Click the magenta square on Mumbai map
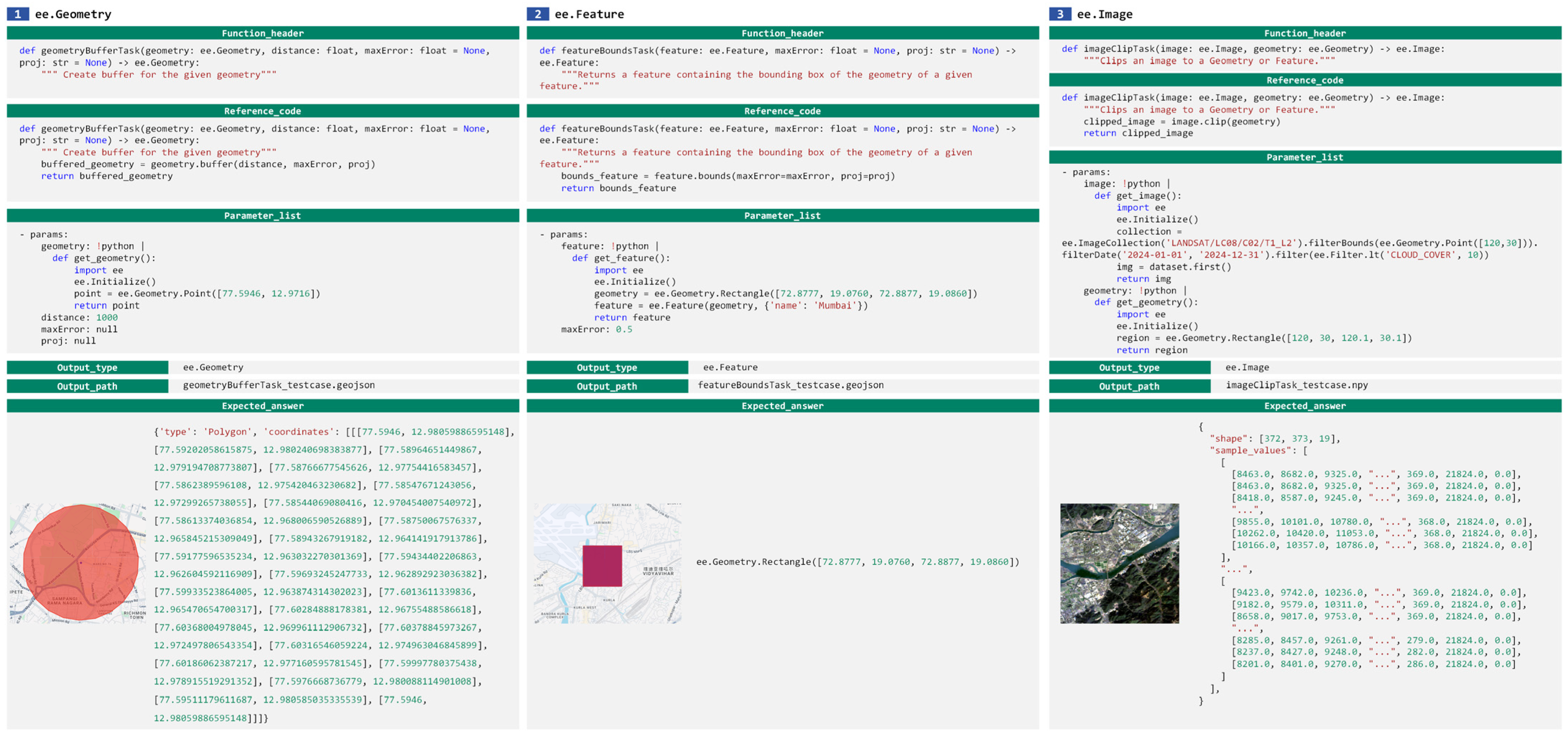The height and width of the screenshot is (738, 1568). point(602,566)
